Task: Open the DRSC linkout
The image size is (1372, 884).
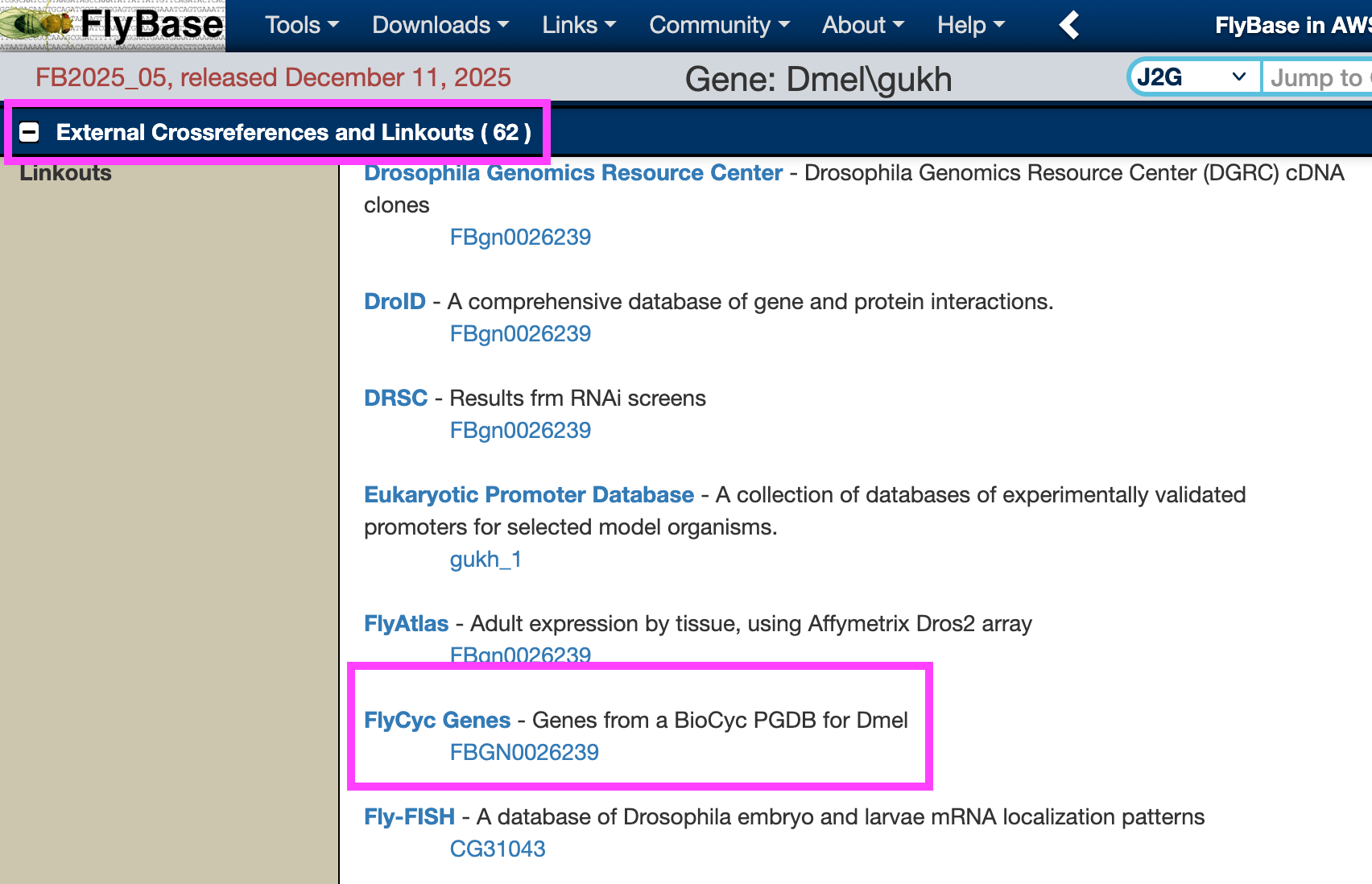Action: 395,399
